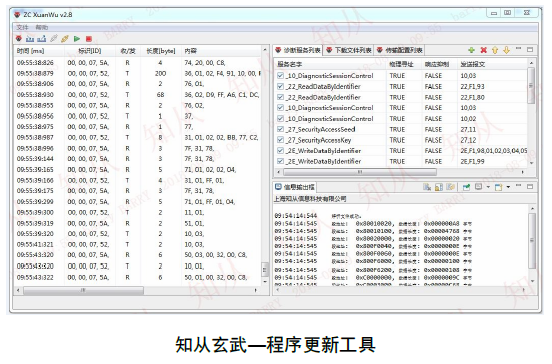Click the first blue device connect icon

coord(30,38)
